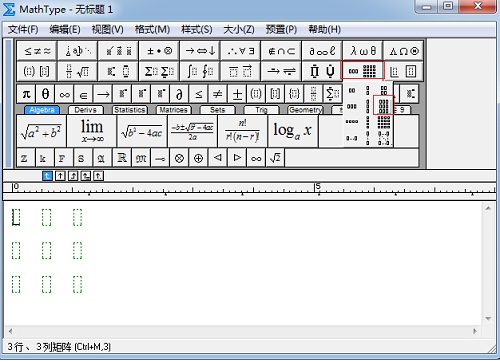
Task: Click the center slot of the matrix
Action: (47, 251)
